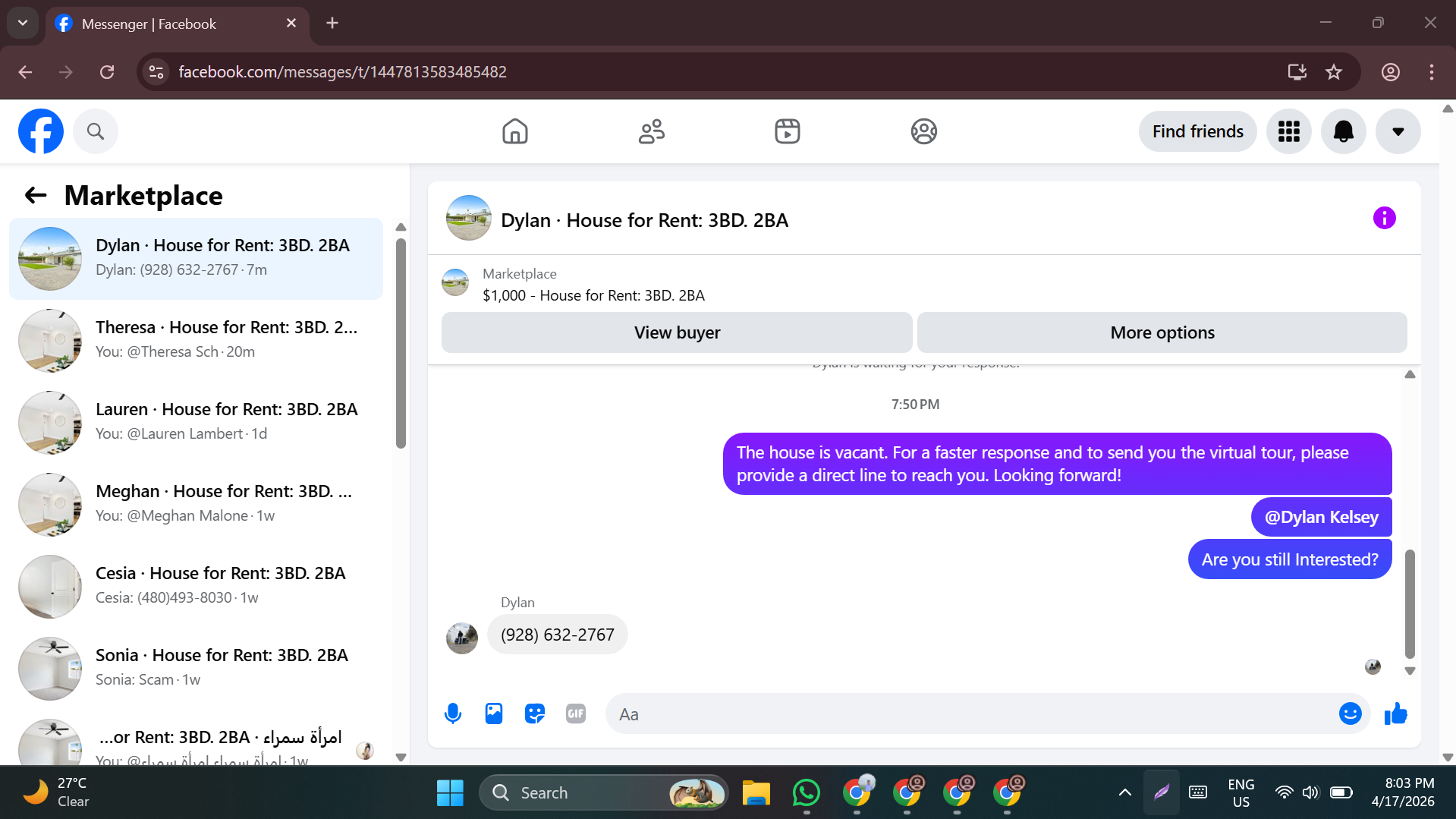The image size is (1456, 819).
Task: Click Dylan's avatar beside the phone message
Action: click(x=461, y=638)
